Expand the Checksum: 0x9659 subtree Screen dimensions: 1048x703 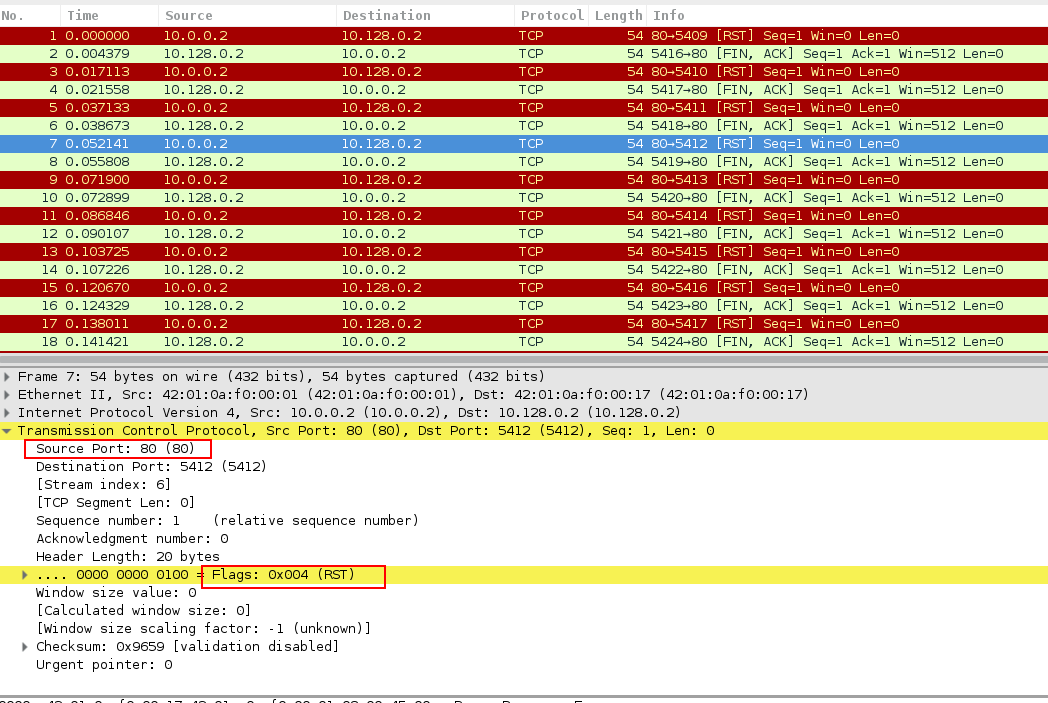[25, 647]
